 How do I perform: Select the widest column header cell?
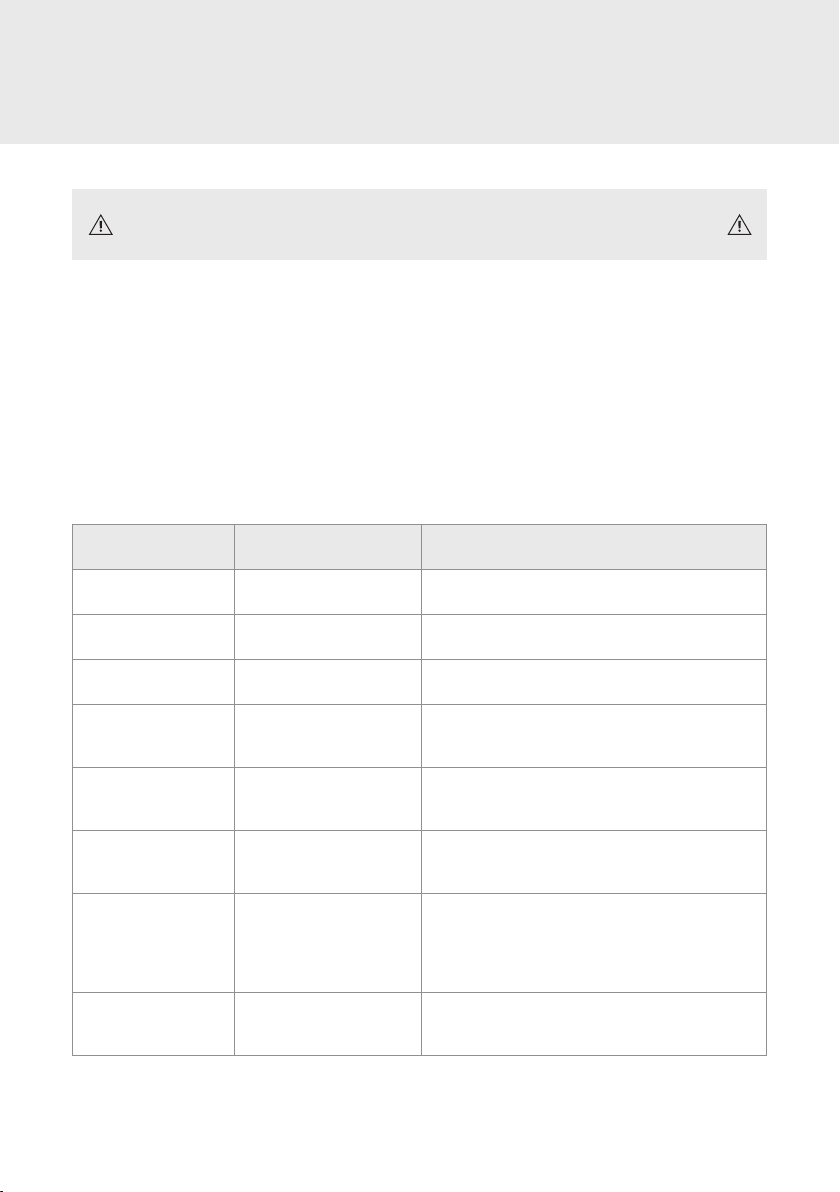(594, 547)
